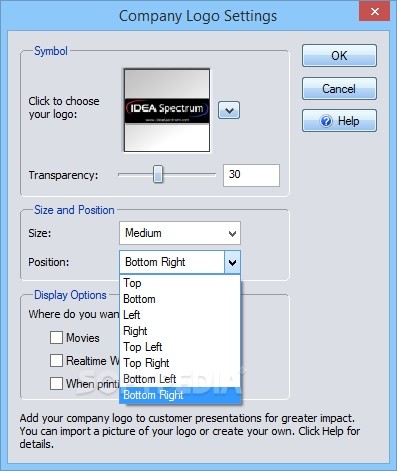Select Bottom Left position option
Screen dimensions: 397x471
pyautogui.click(x=180, y=379)
